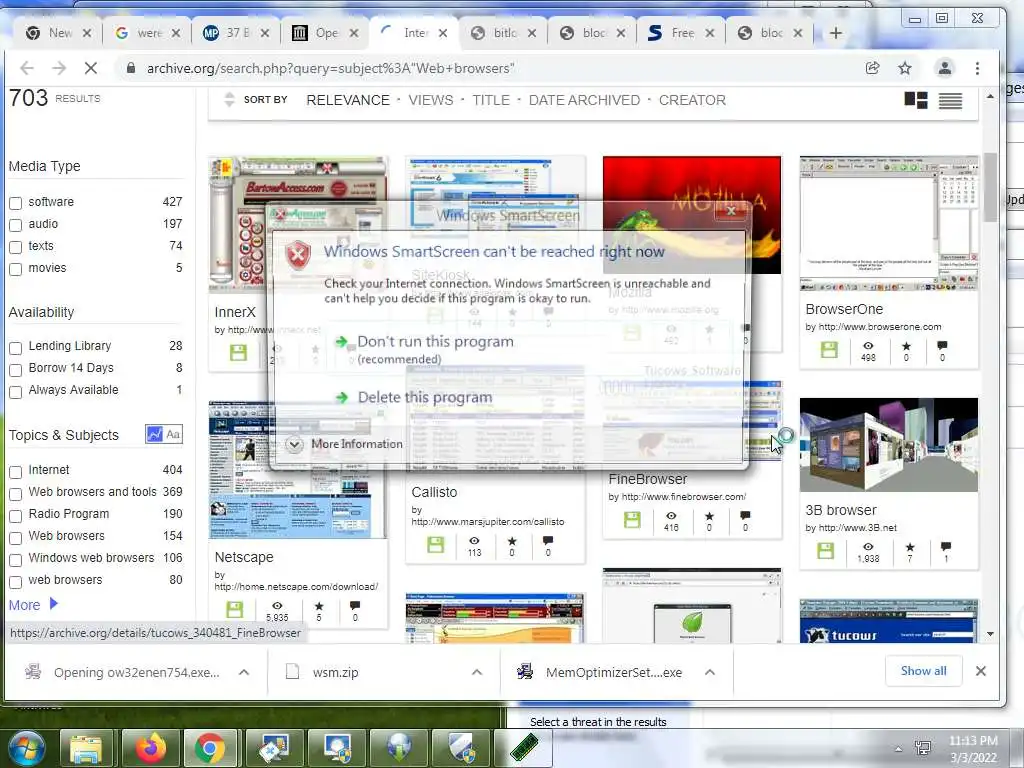Check the texts media type box

[x=16, y=247]
